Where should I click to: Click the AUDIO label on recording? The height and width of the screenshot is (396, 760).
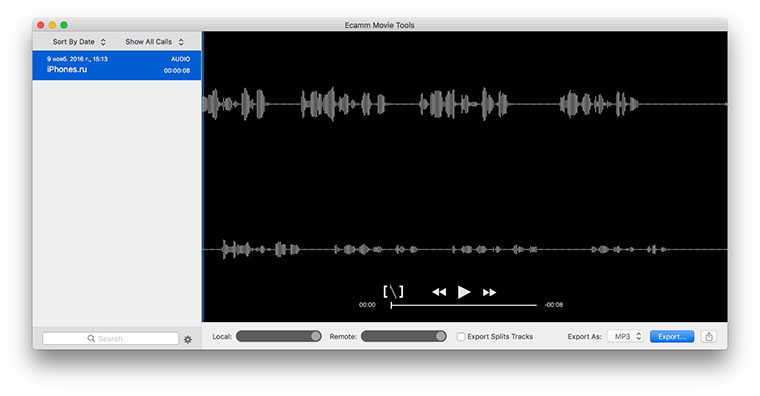180,59
